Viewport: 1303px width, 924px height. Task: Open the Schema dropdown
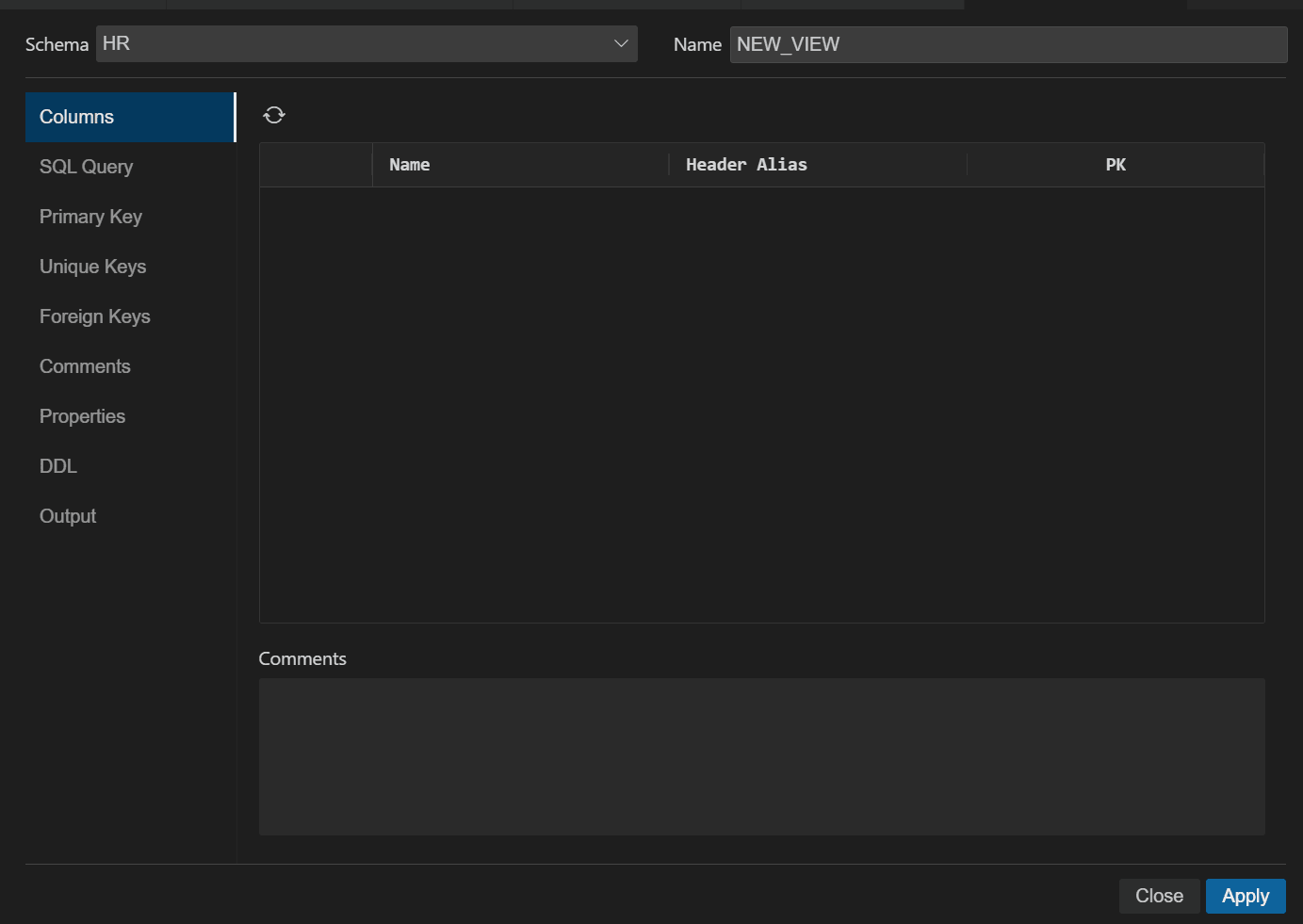click(366, 43)
